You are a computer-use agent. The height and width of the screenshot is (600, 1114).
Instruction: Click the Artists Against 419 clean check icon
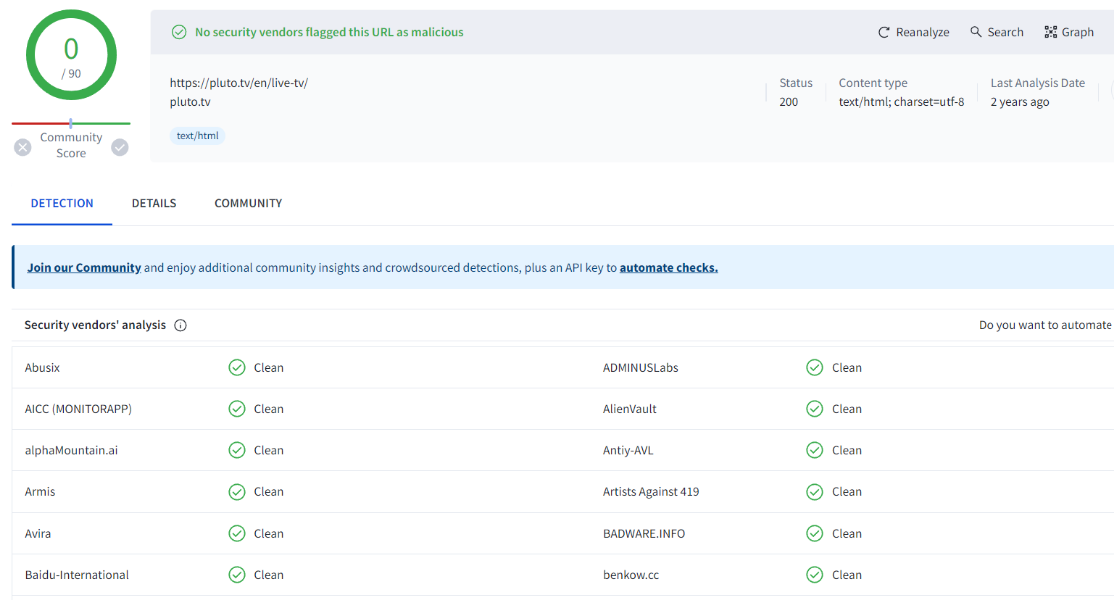[814, 491]
